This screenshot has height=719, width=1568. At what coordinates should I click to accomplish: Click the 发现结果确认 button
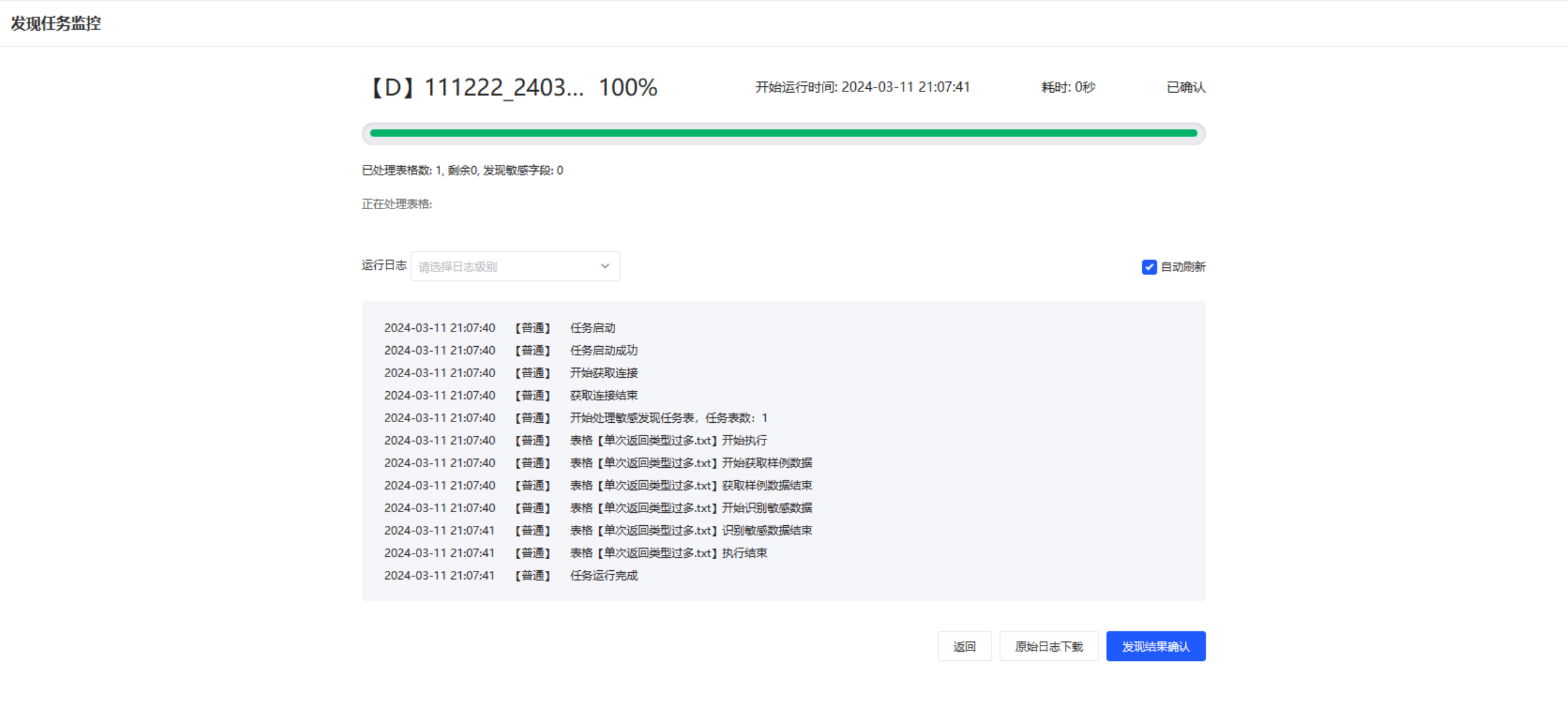tap(1155, 646)
